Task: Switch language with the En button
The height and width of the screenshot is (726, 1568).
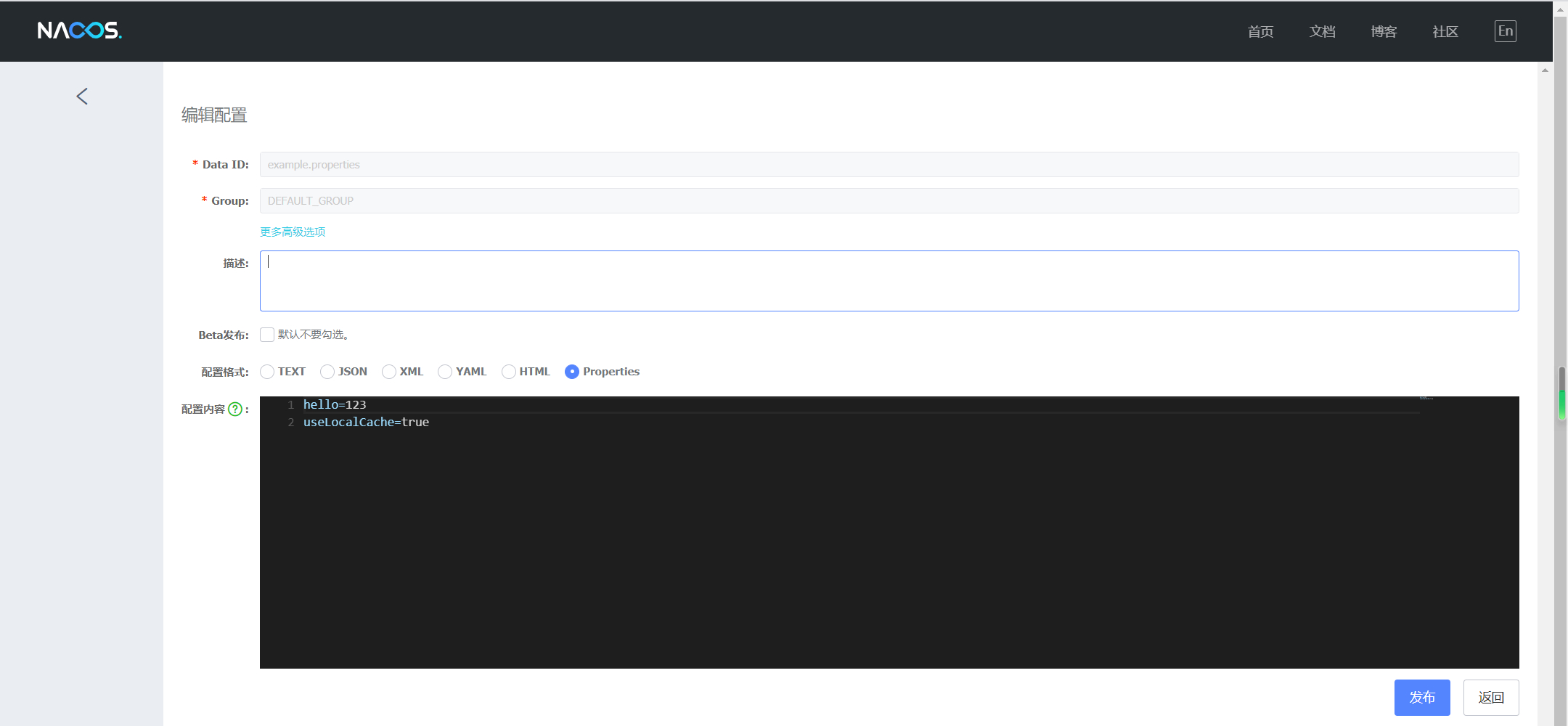Action: pyautogui.click(x=1505, y=31)
